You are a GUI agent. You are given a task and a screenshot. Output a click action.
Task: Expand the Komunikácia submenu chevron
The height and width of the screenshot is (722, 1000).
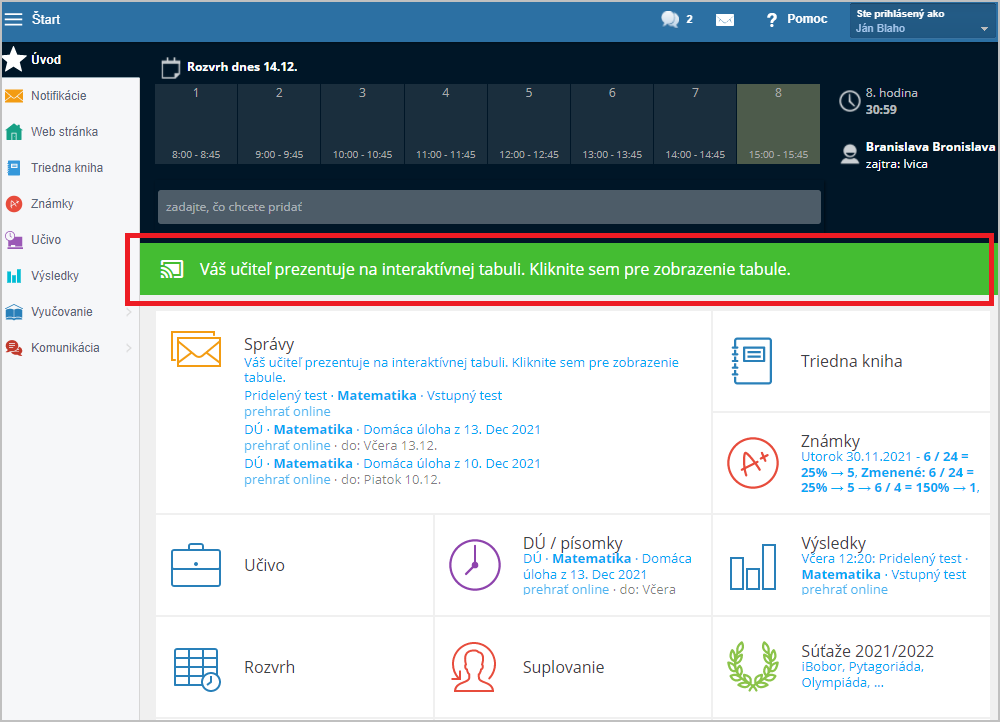129,348
